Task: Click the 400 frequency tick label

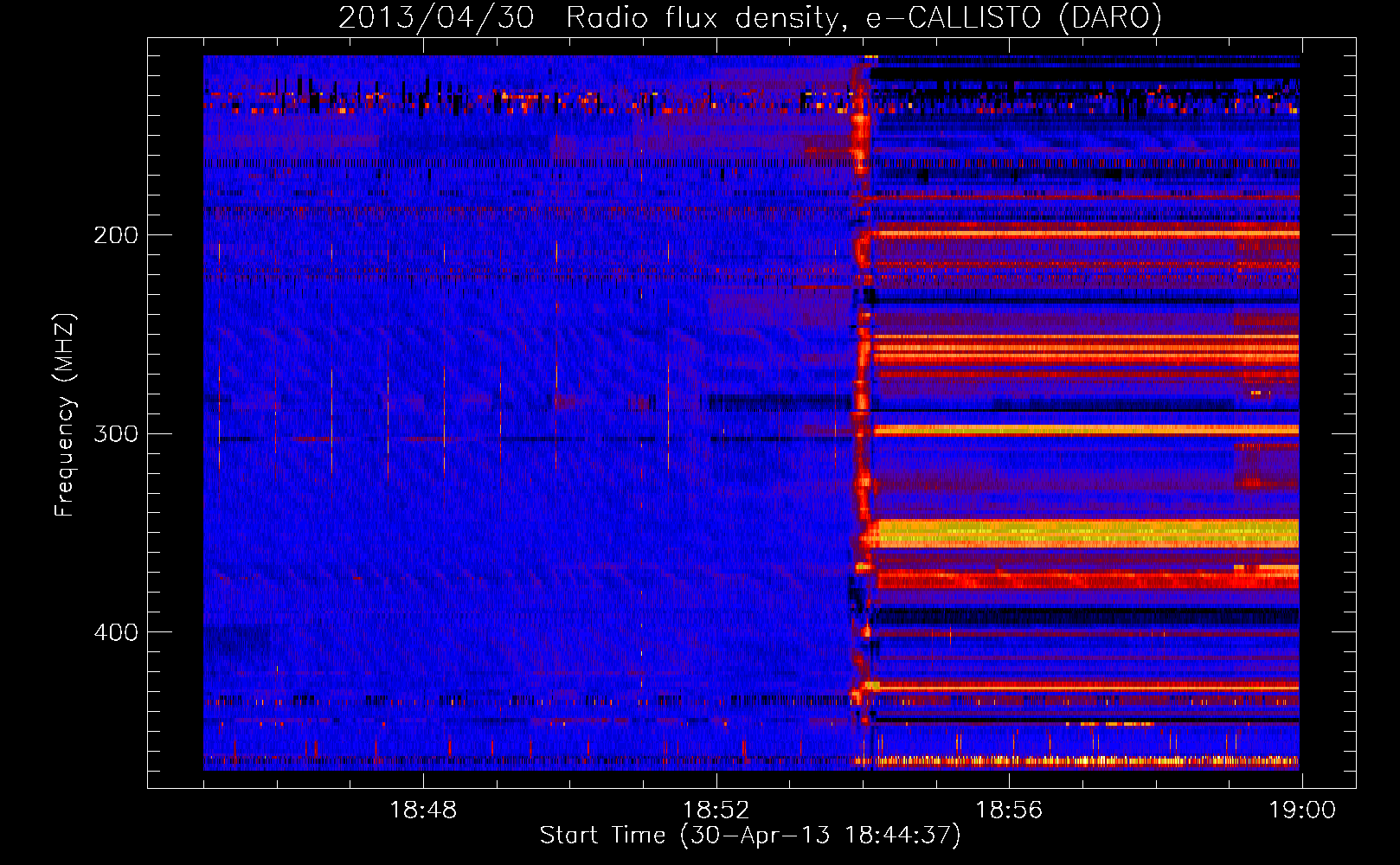Action: pyautogui.click(x=116, y=632)
